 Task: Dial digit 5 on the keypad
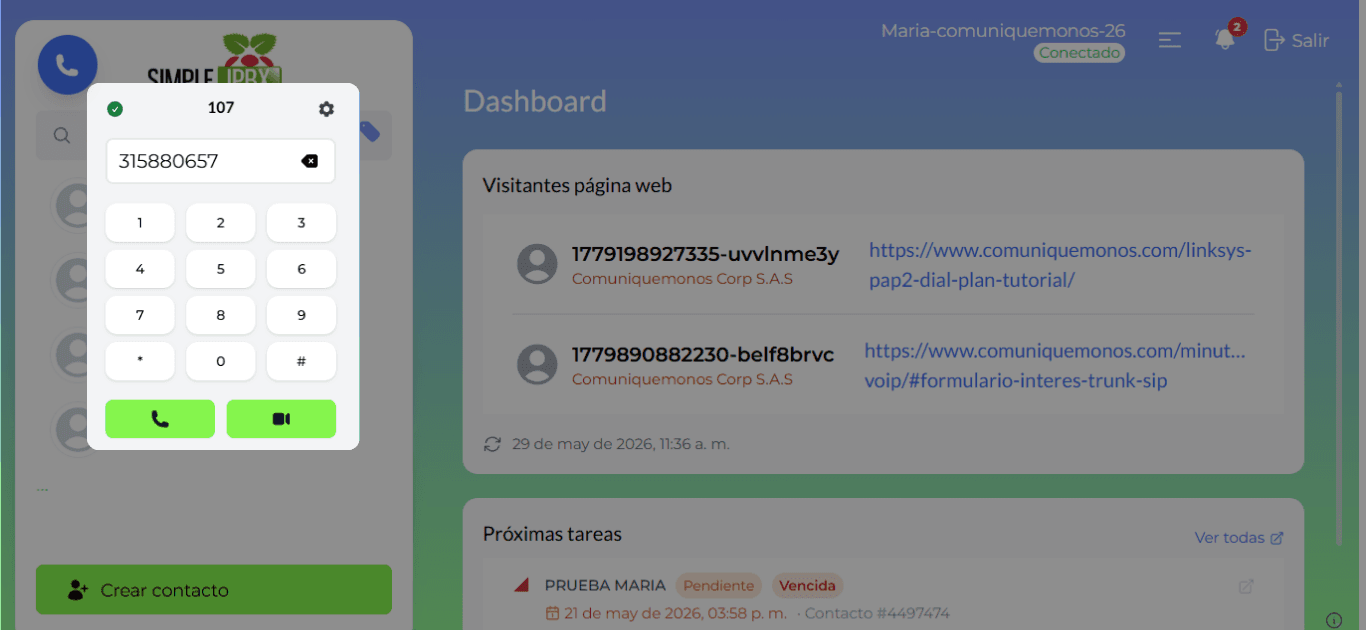click(x=221, y=269)
